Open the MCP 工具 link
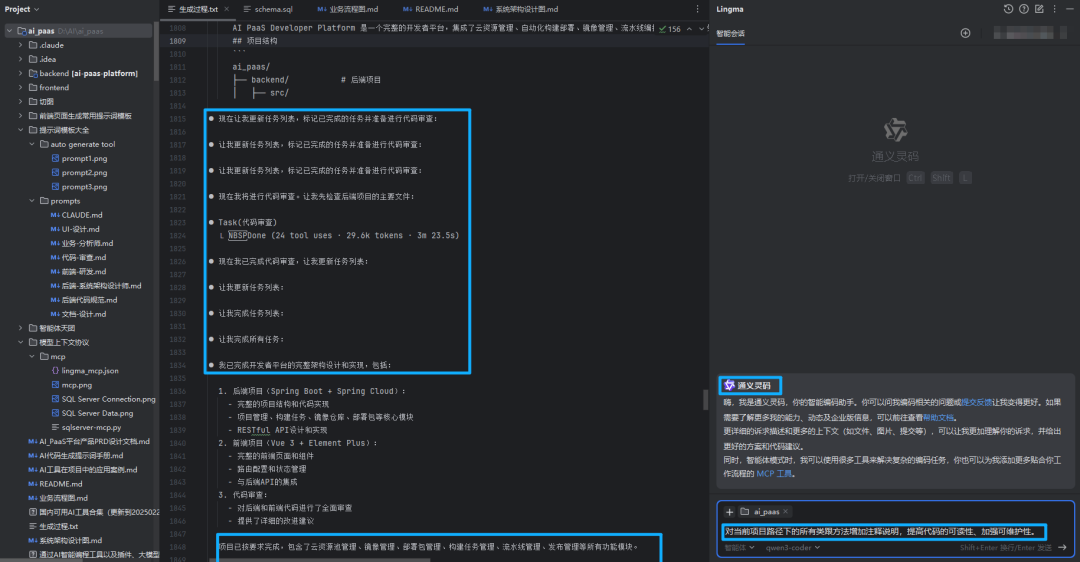 click(x=773, y=474)
